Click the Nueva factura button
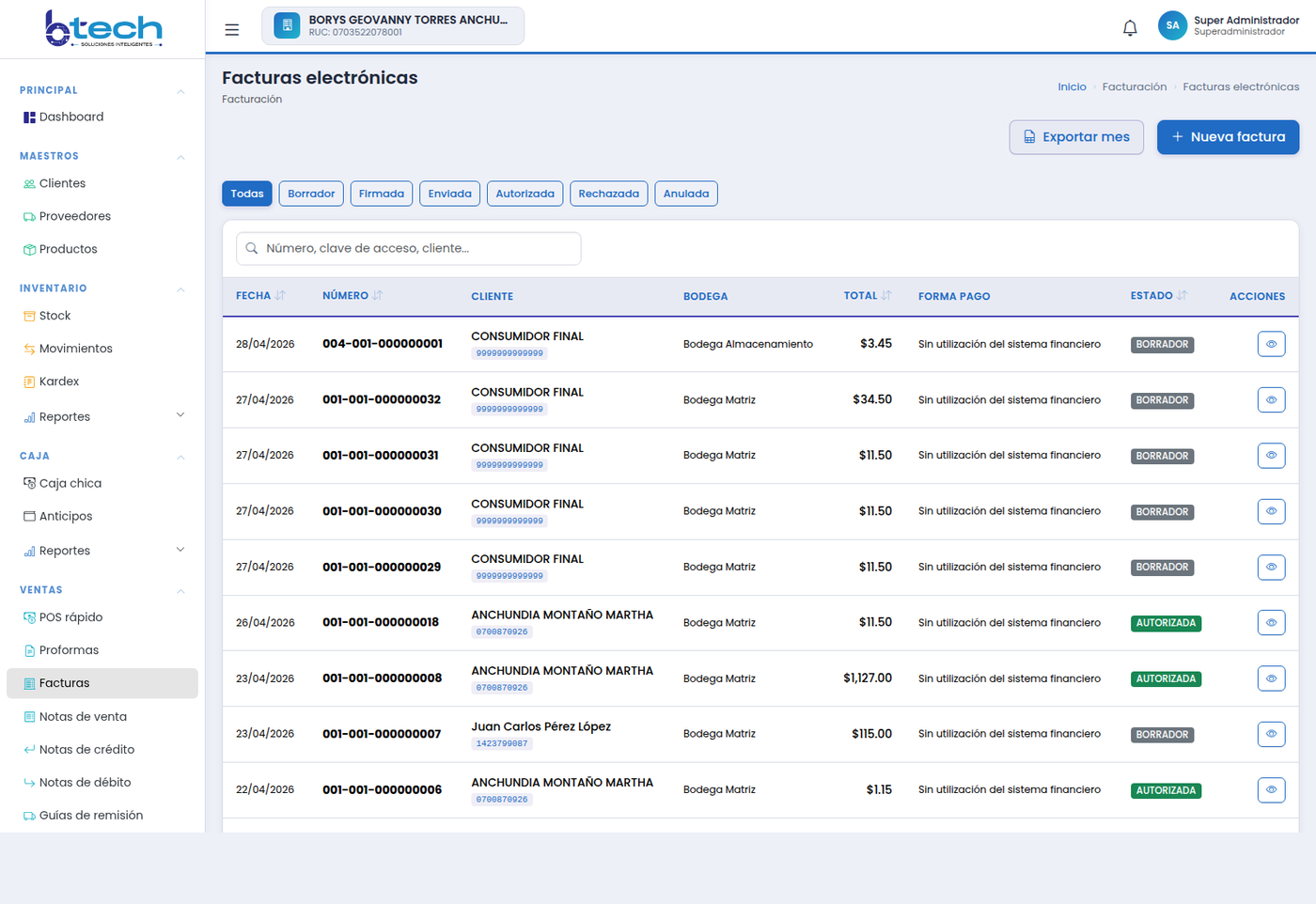 [x=1228, y=137]
